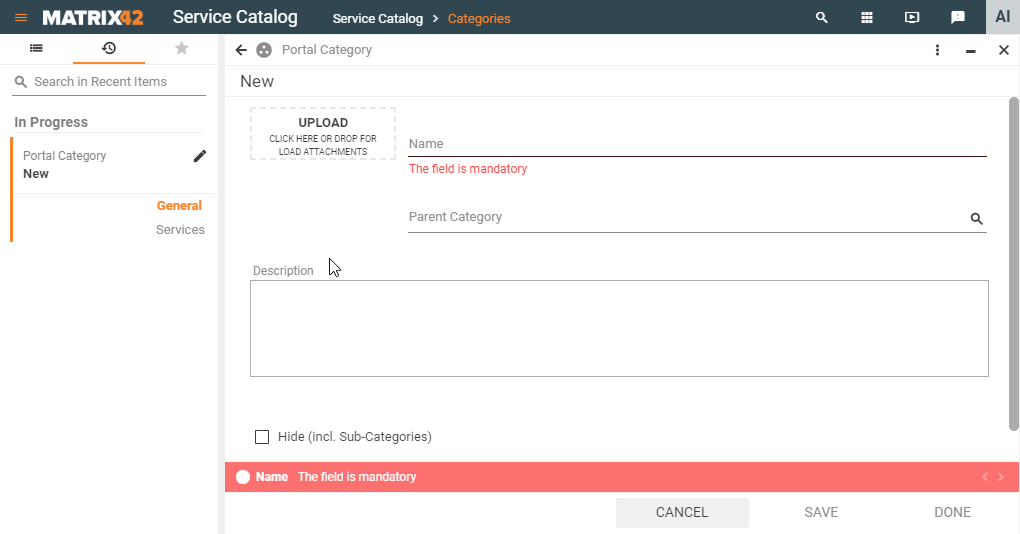Open the applications grid icon
1020x534 pixels.
(x=867, y=18)
